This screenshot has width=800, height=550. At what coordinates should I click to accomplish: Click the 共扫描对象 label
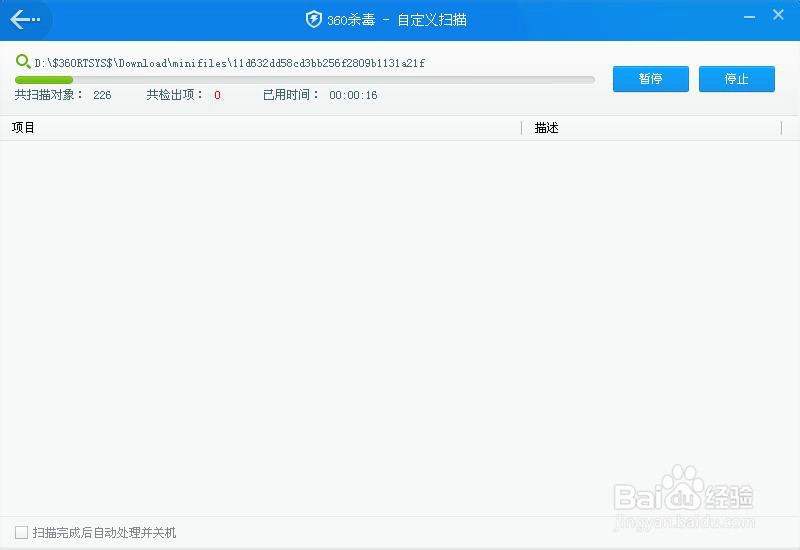48,94
